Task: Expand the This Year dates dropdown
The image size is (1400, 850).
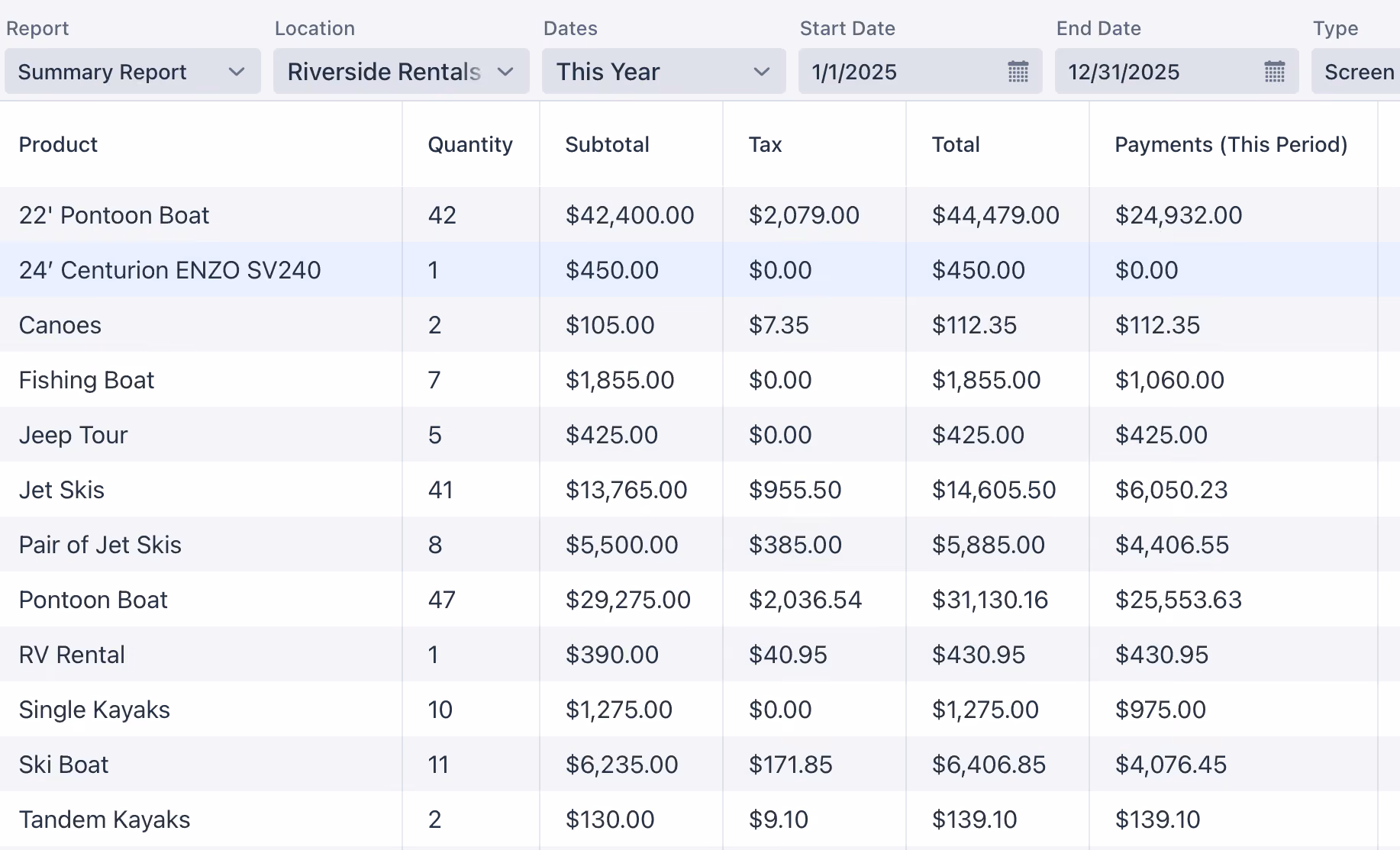Action: tap(664, 72)
